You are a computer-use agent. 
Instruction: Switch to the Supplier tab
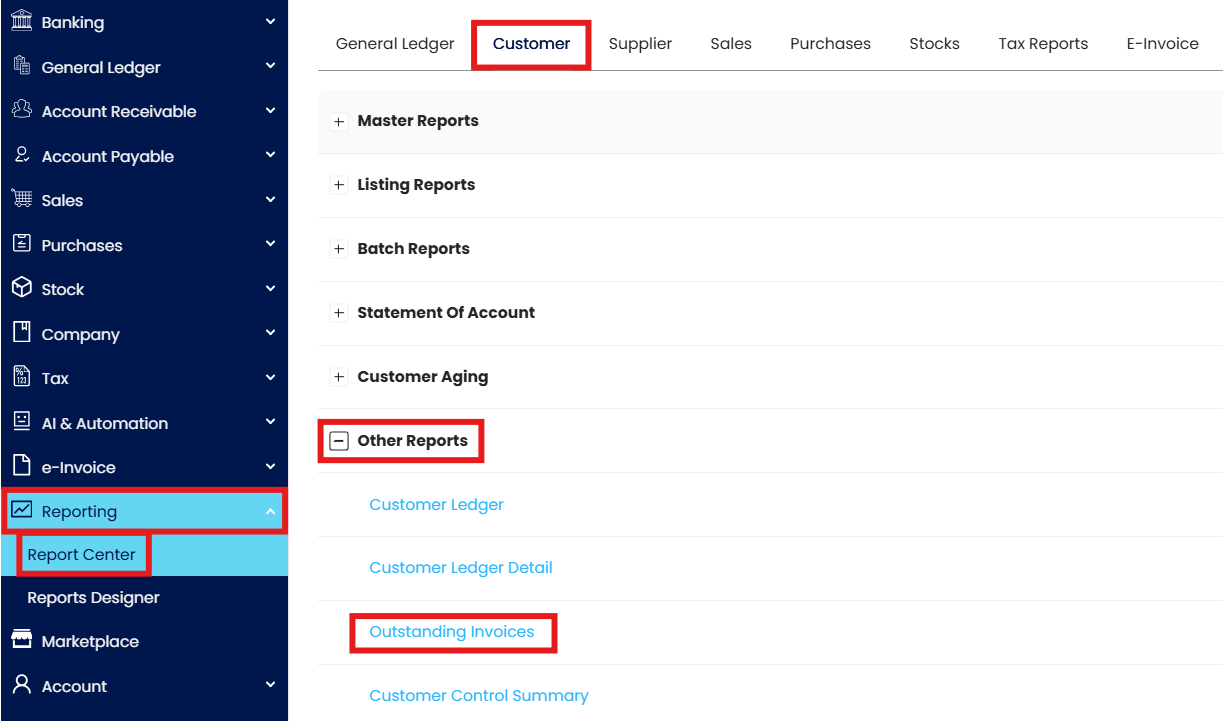pyautogui.click(x=640, y=44)
